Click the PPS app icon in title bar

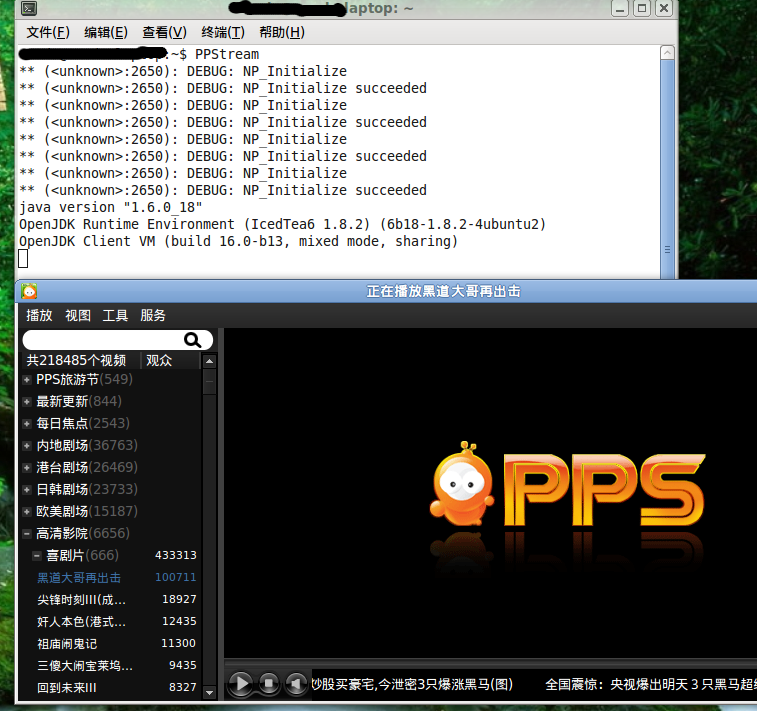point(29,292)
